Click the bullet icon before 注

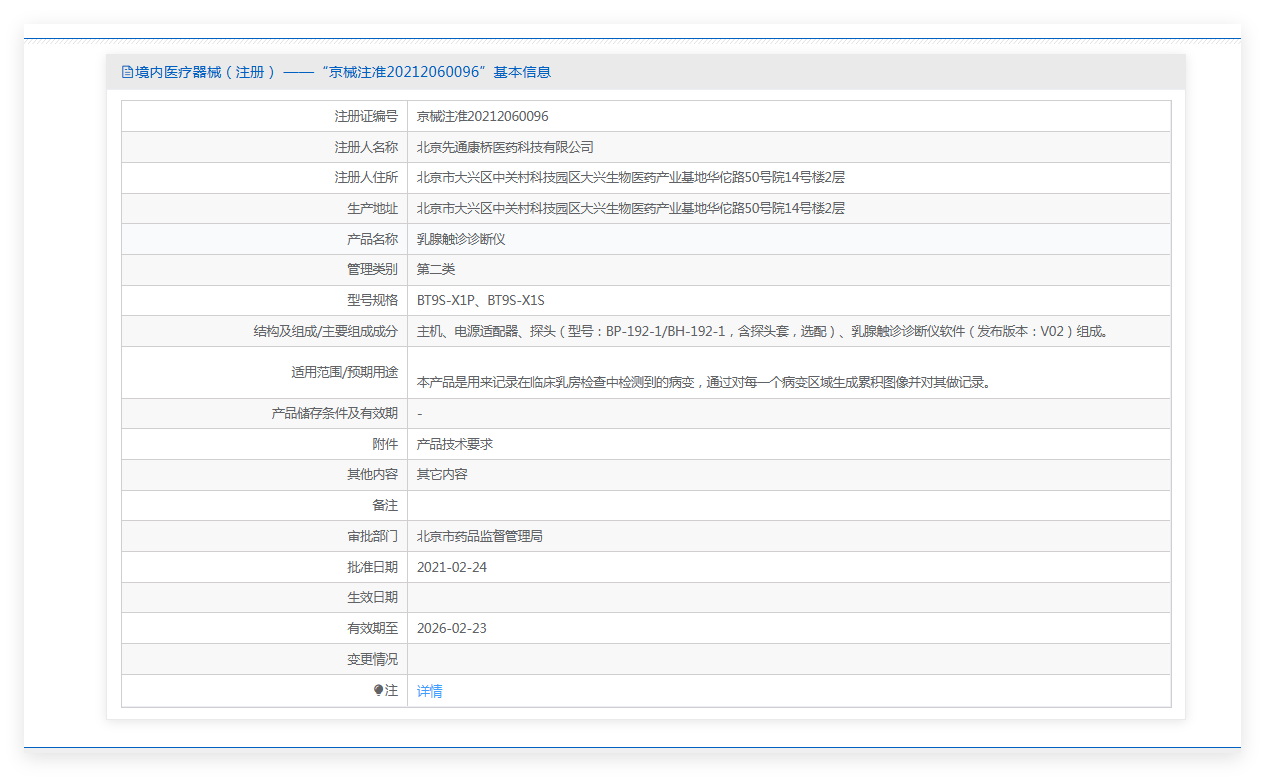[x=378, y=690]
